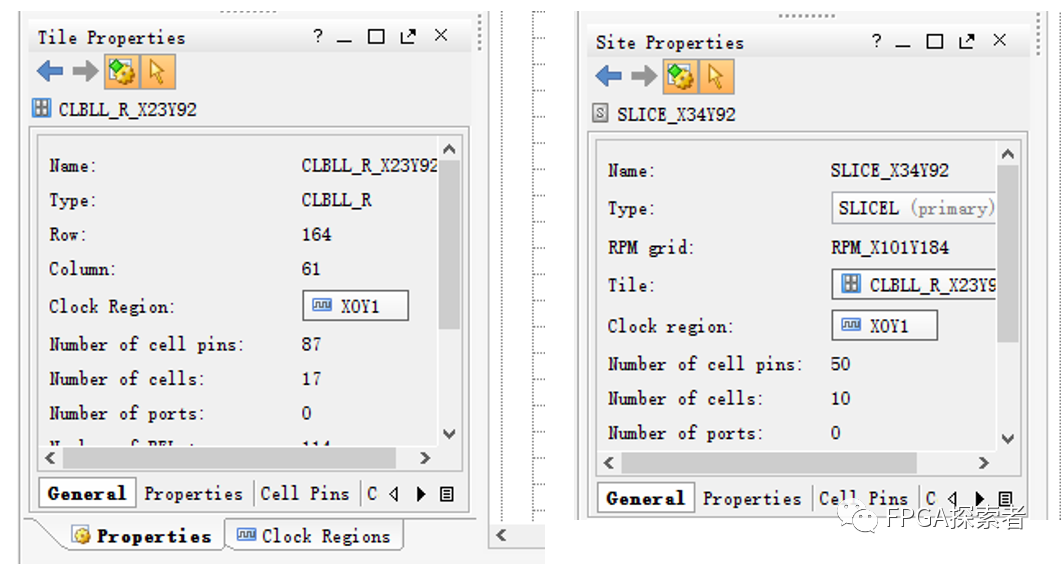Viewport: 1061px width, 564px height.
Task: Click the Site Properties horizontal scrollbar right arrow
Action: point(984,463)
